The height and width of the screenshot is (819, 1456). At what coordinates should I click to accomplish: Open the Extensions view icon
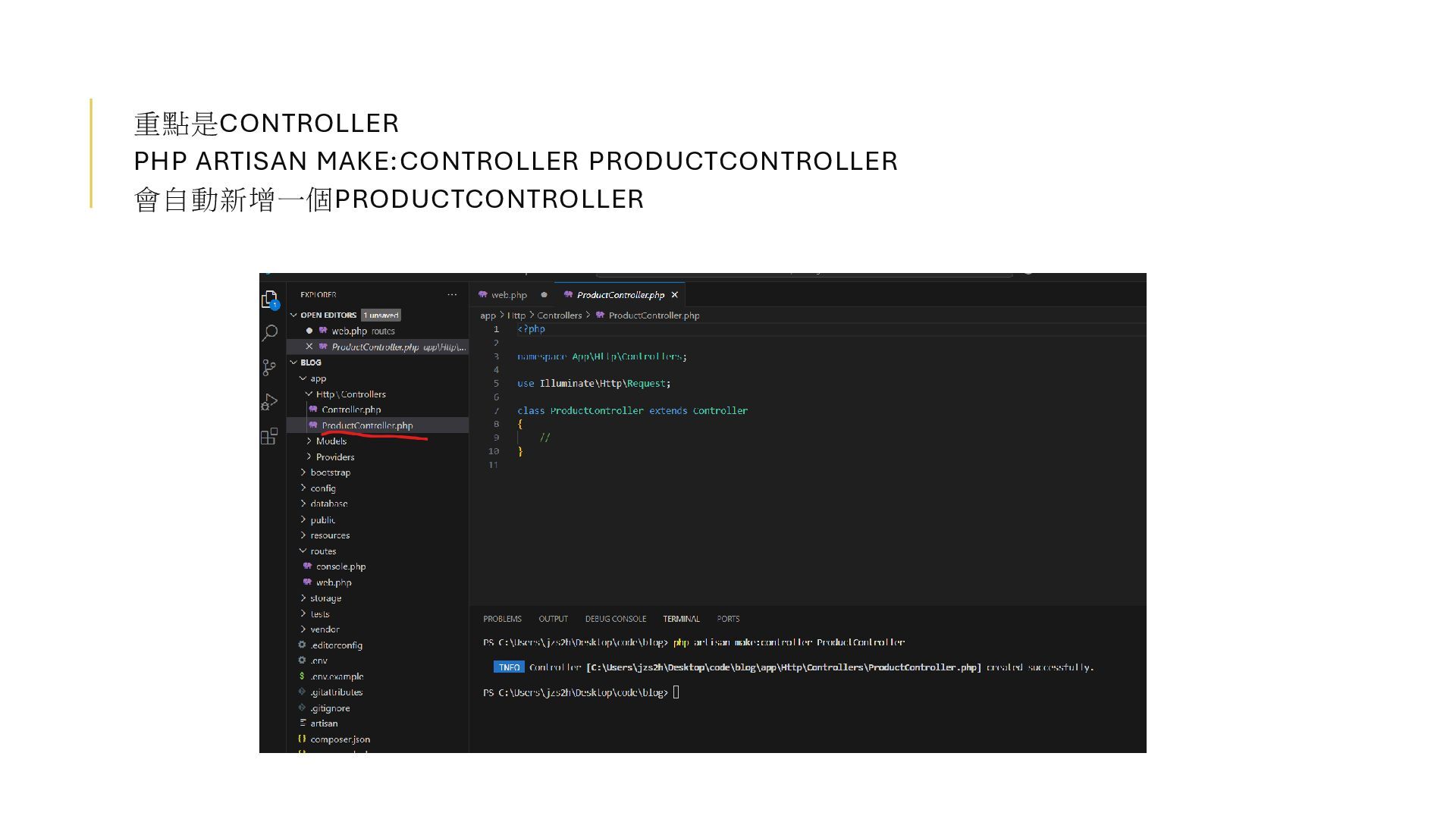[x=269, y=436]
